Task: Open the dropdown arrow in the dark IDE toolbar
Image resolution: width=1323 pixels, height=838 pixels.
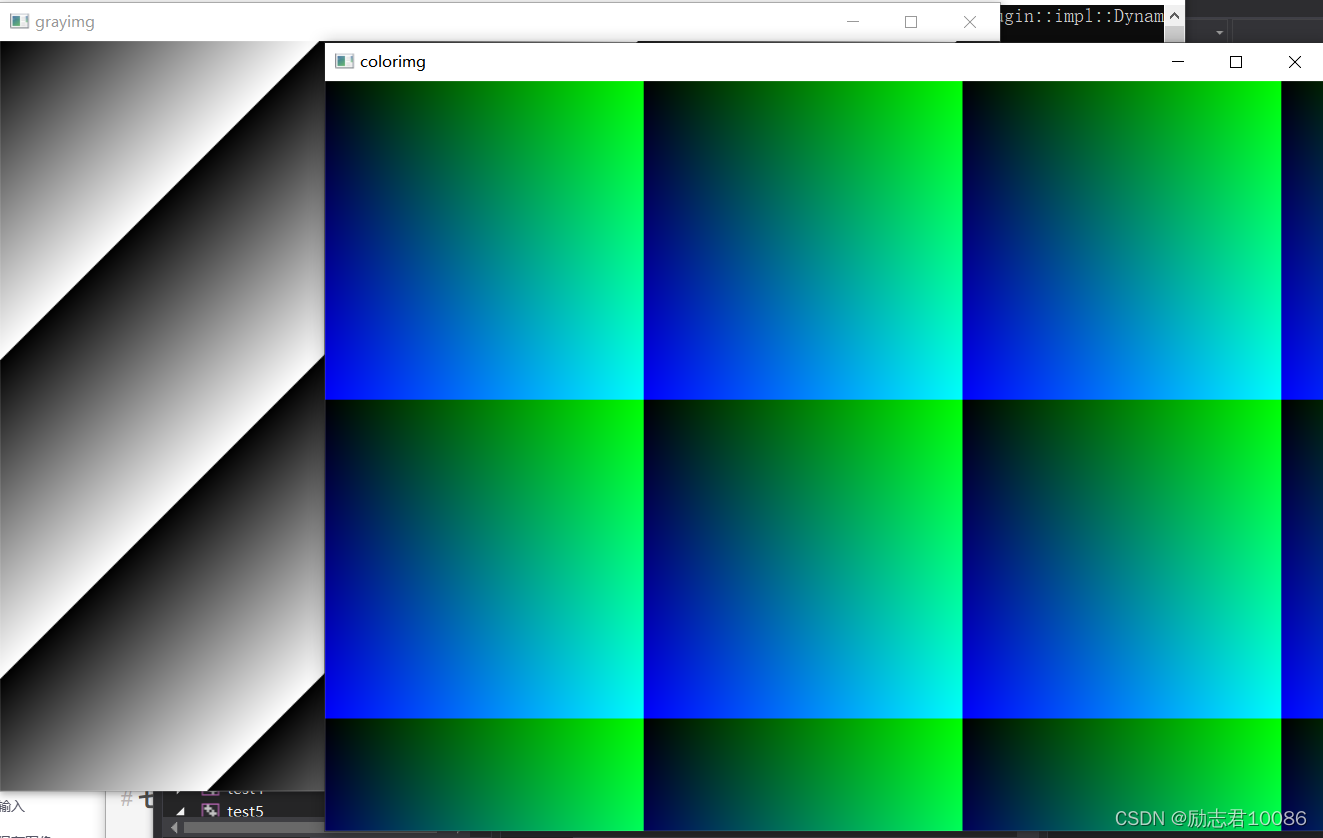Action: tap(1219, 33)
